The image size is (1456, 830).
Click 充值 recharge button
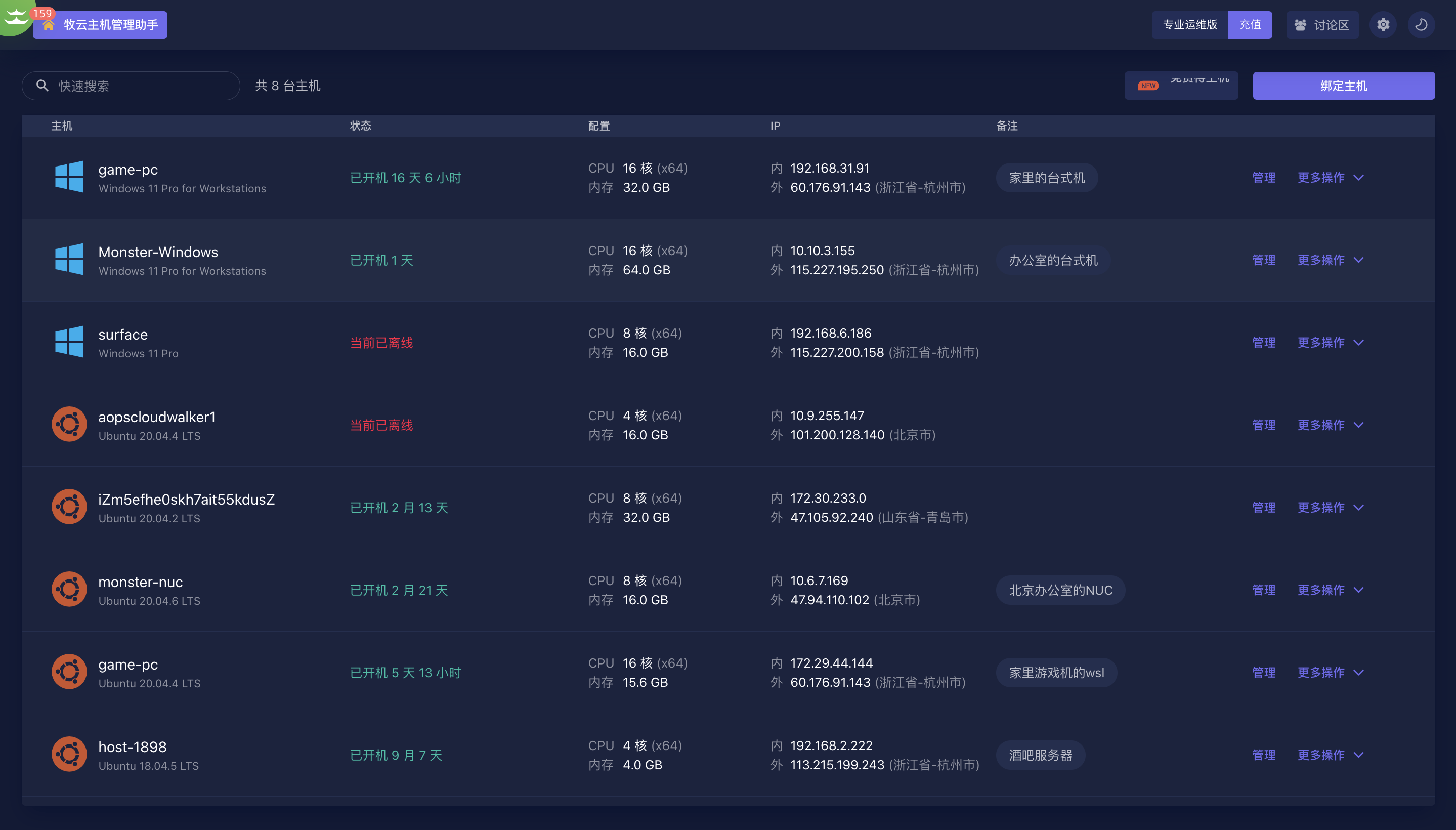pos(1250,25)
